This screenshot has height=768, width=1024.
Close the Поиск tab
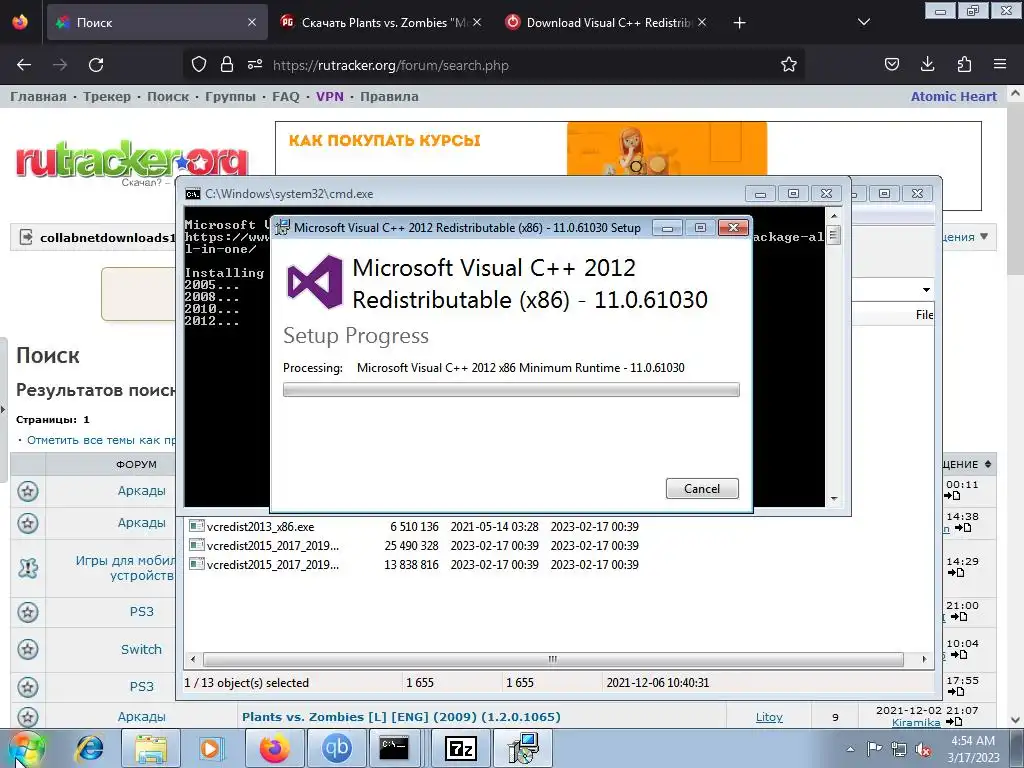point(252,22)
